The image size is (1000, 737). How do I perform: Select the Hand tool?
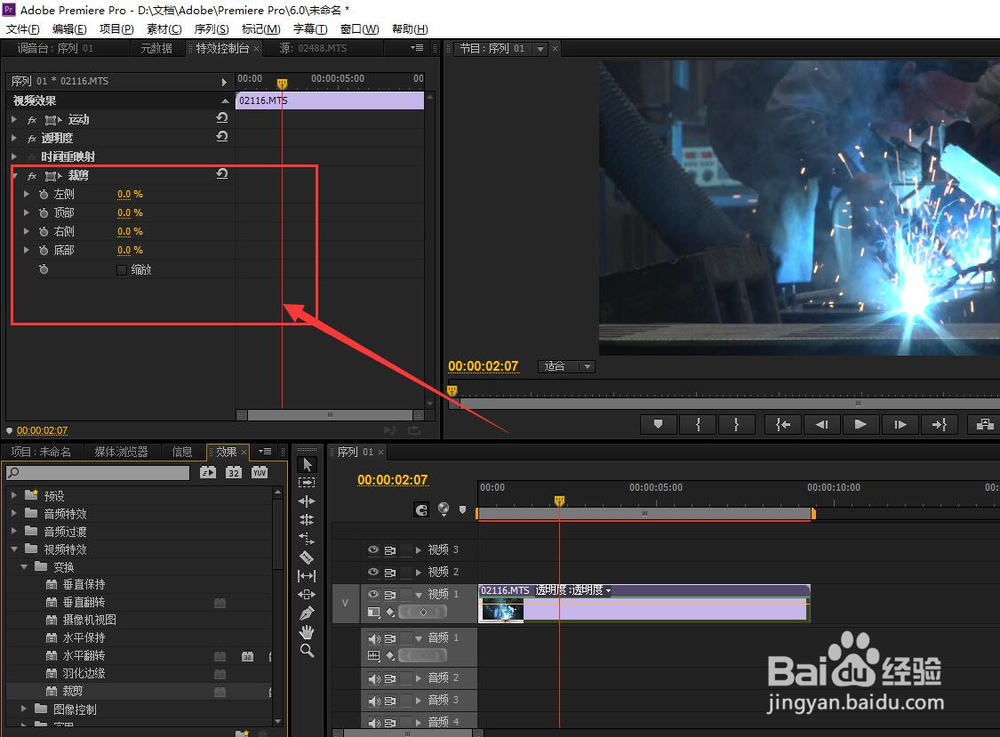coord(307,632)
